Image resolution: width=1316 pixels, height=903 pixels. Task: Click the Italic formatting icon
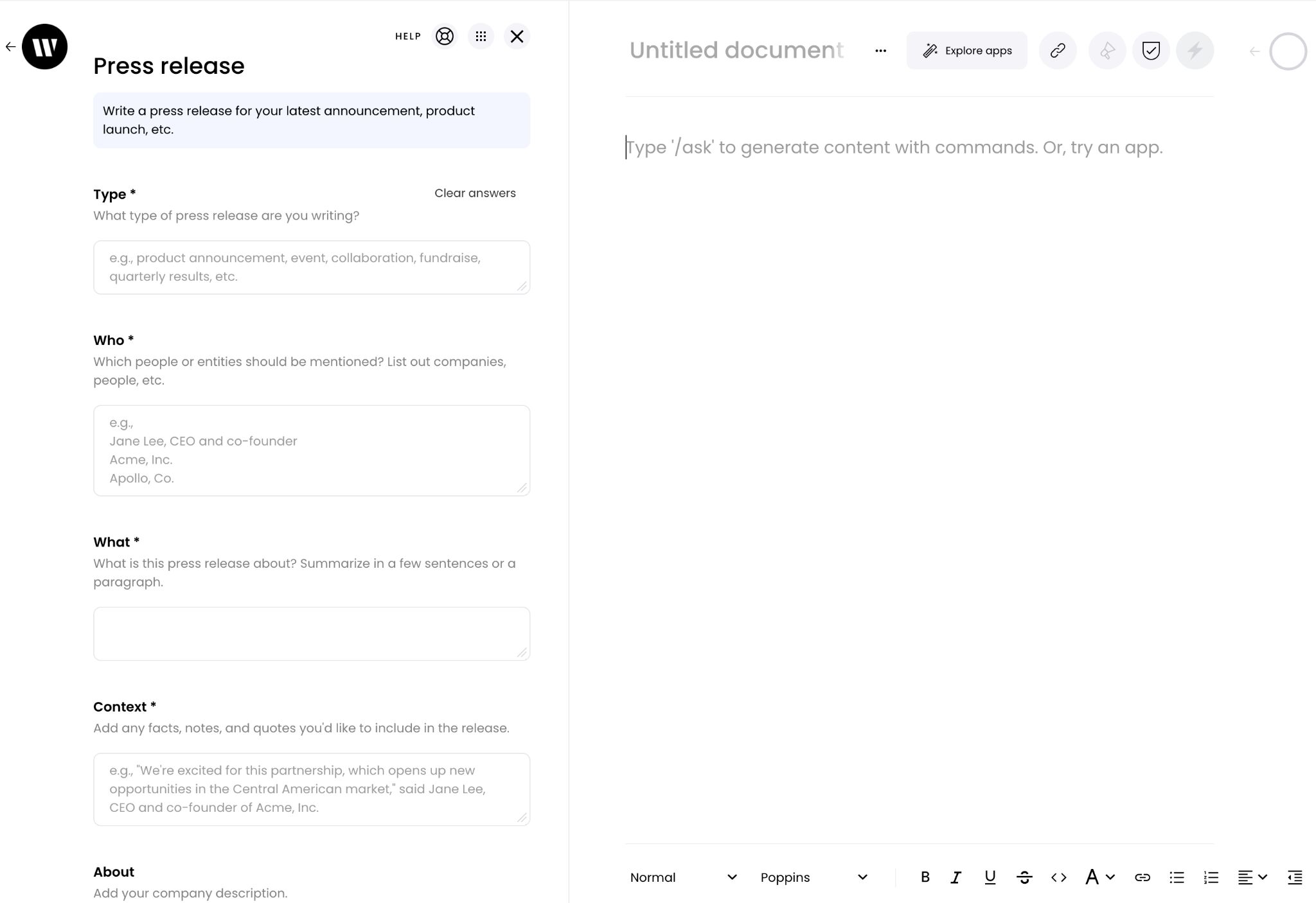[957, 878]
